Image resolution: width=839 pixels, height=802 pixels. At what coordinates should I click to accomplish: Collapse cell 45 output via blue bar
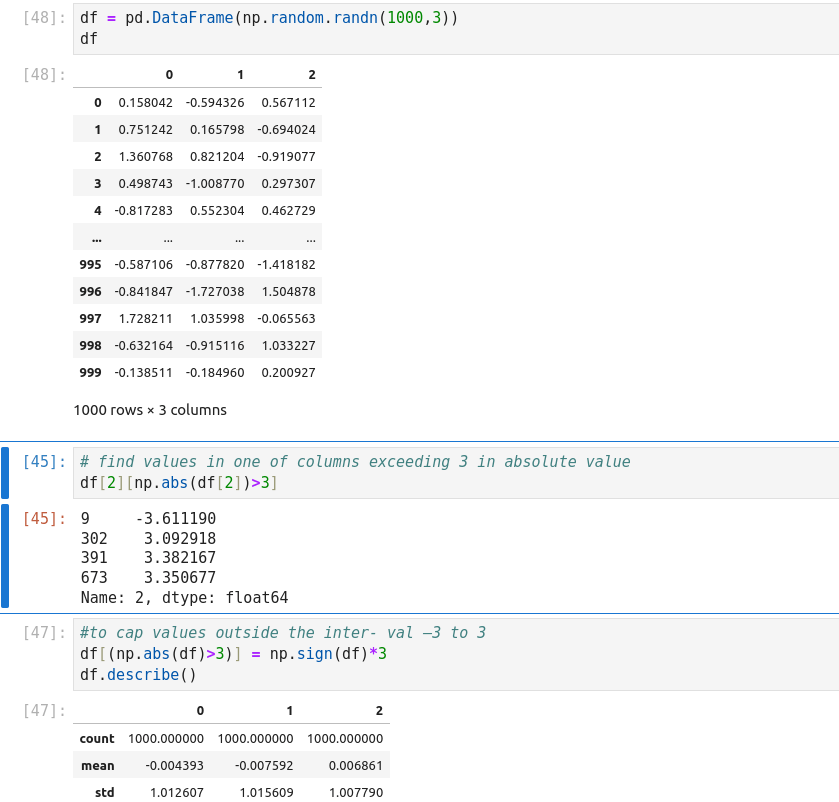pyautogui.click(x=5, y=556)
